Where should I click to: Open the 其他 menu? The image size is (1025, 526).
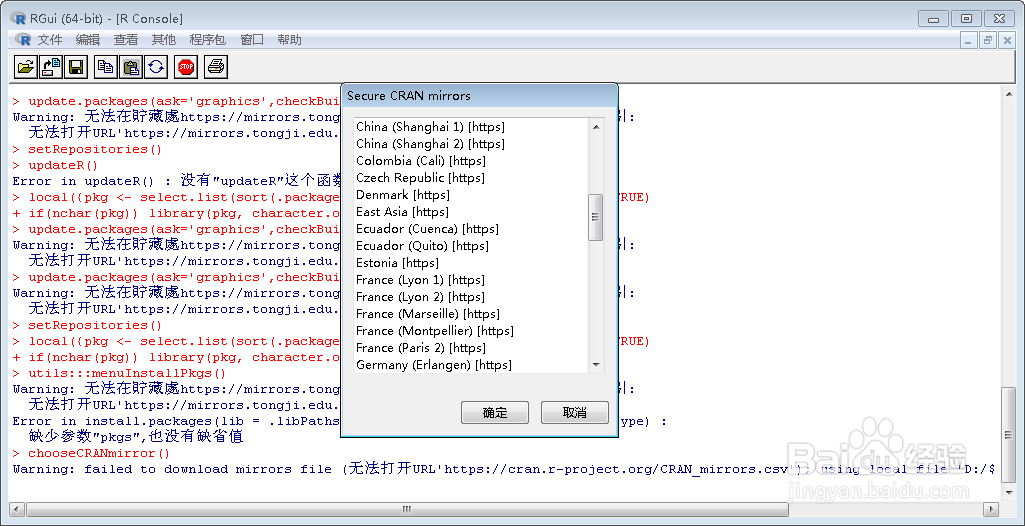click(x=163, y=40)
